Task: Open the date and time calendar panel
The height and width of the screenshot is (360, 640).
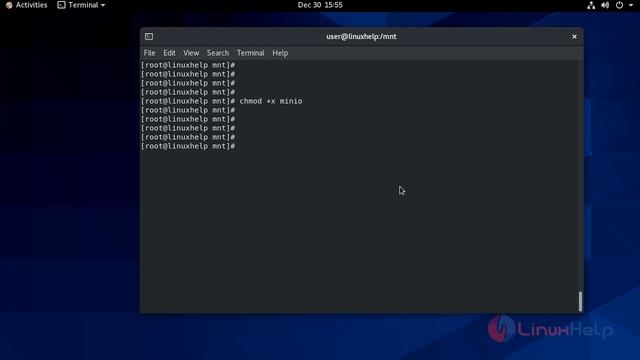Action: click(320, 5)
